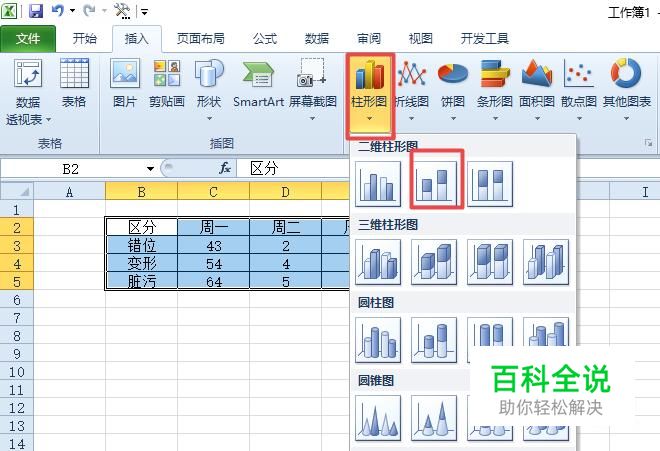Screen dimensions: 660x451
Task: Click the 屏幕截图 screenshot tool
Action: pyautogui.click(x=312, y=89)
